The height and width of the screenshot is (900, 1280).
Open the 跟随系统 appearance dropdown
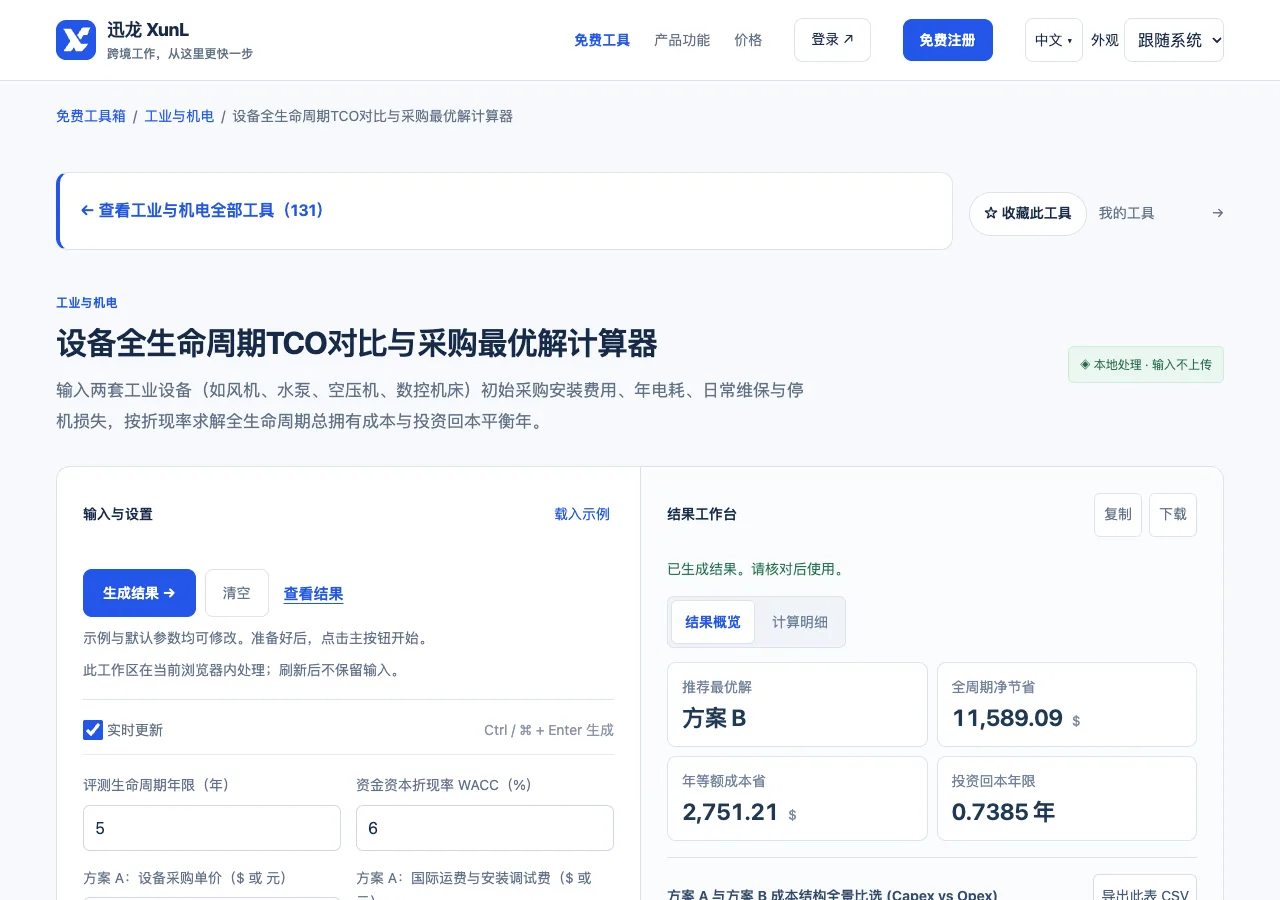tap(1174, 40)
